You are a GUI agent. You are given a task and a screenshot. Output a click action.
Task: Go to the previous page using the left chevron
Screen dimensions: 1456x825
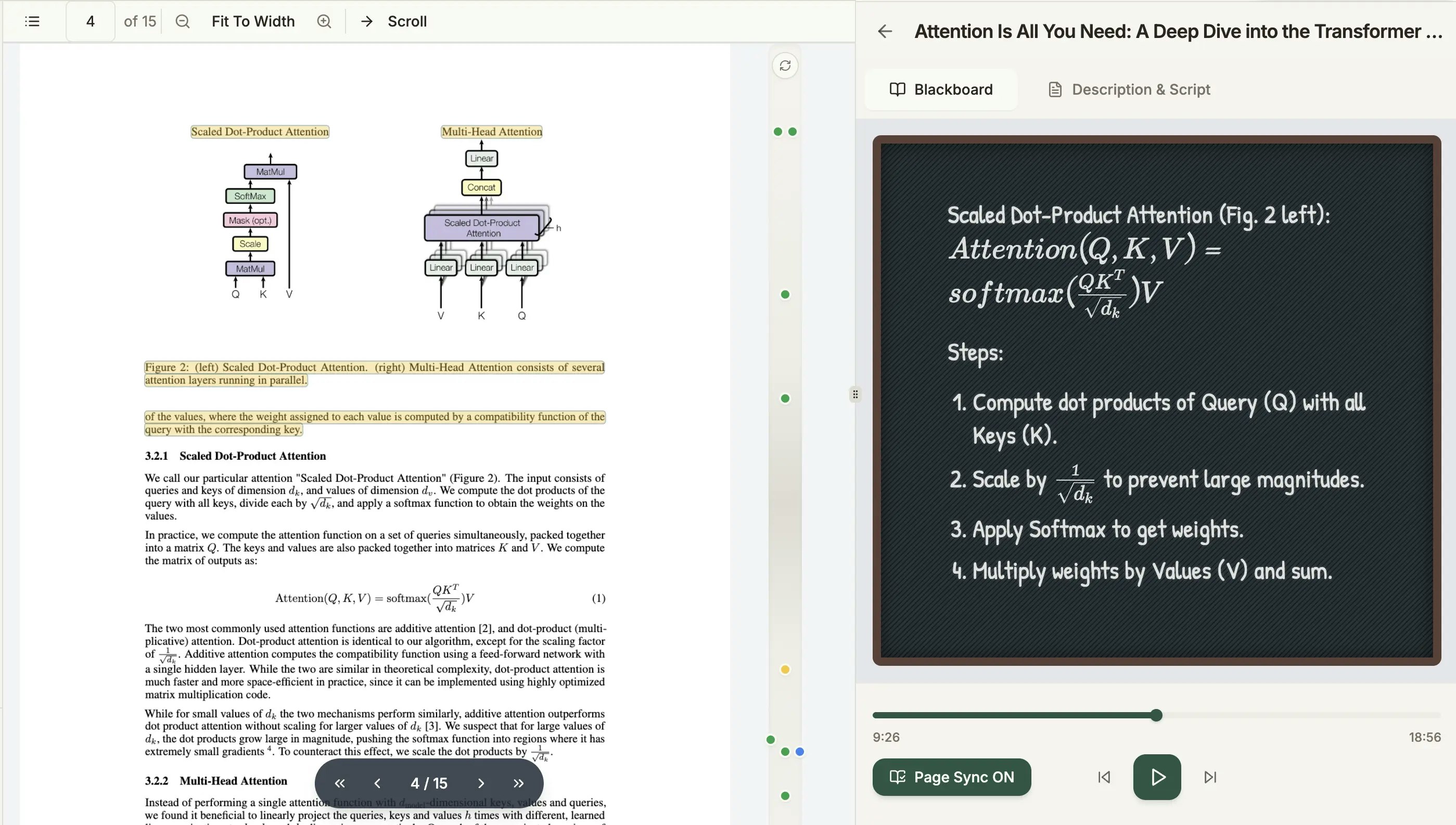click(377, 783)
